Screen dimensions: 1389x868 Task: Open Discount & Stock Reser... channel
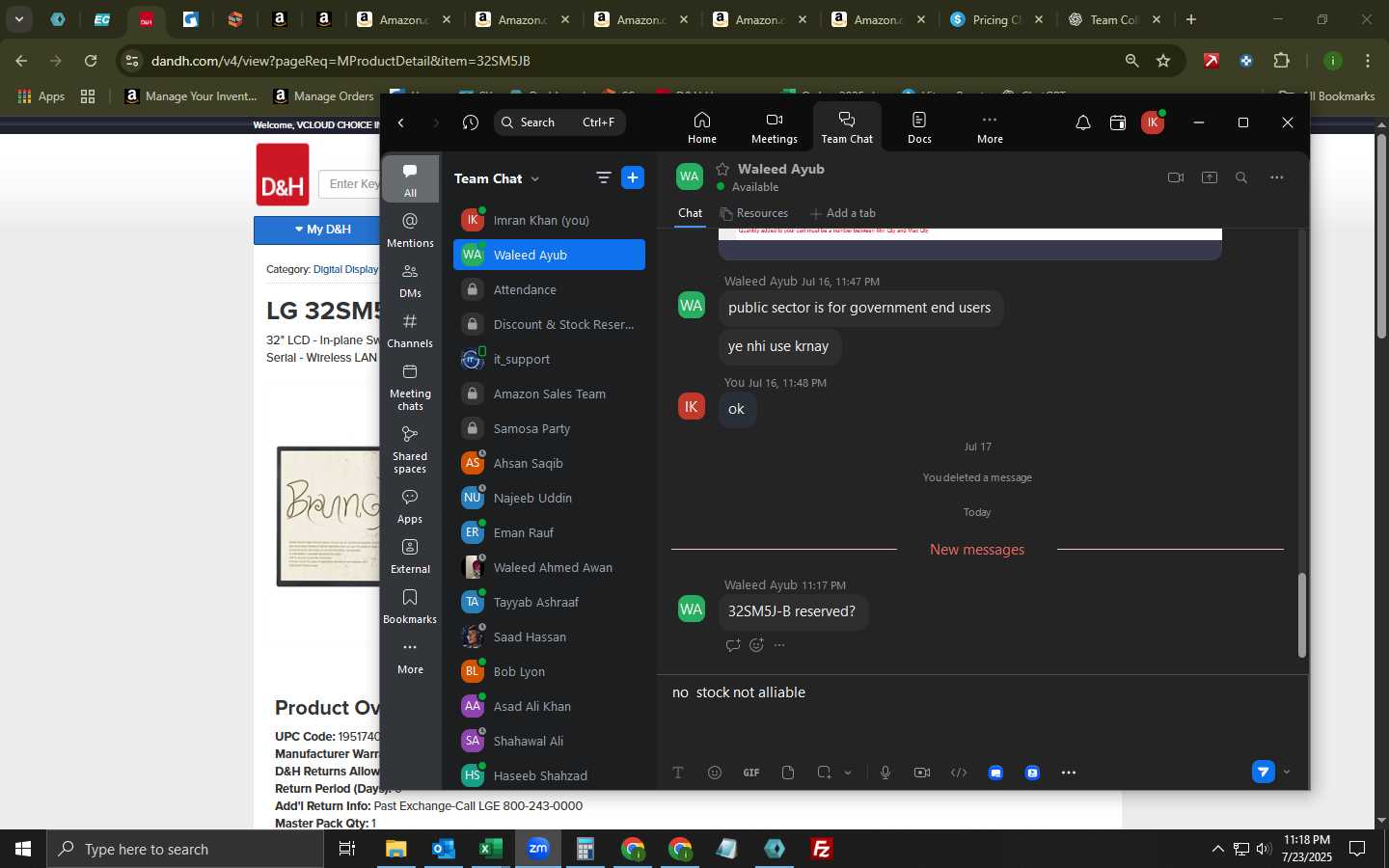pyautogui.click(x=549, y=324)
